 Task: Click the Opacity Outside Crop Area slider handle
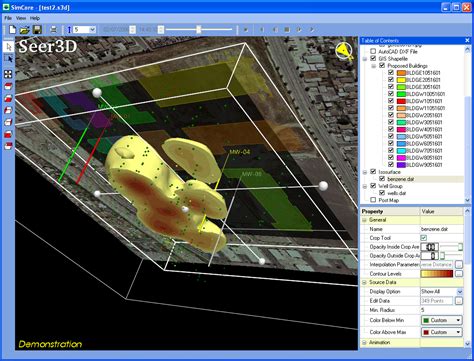(443, 256)
